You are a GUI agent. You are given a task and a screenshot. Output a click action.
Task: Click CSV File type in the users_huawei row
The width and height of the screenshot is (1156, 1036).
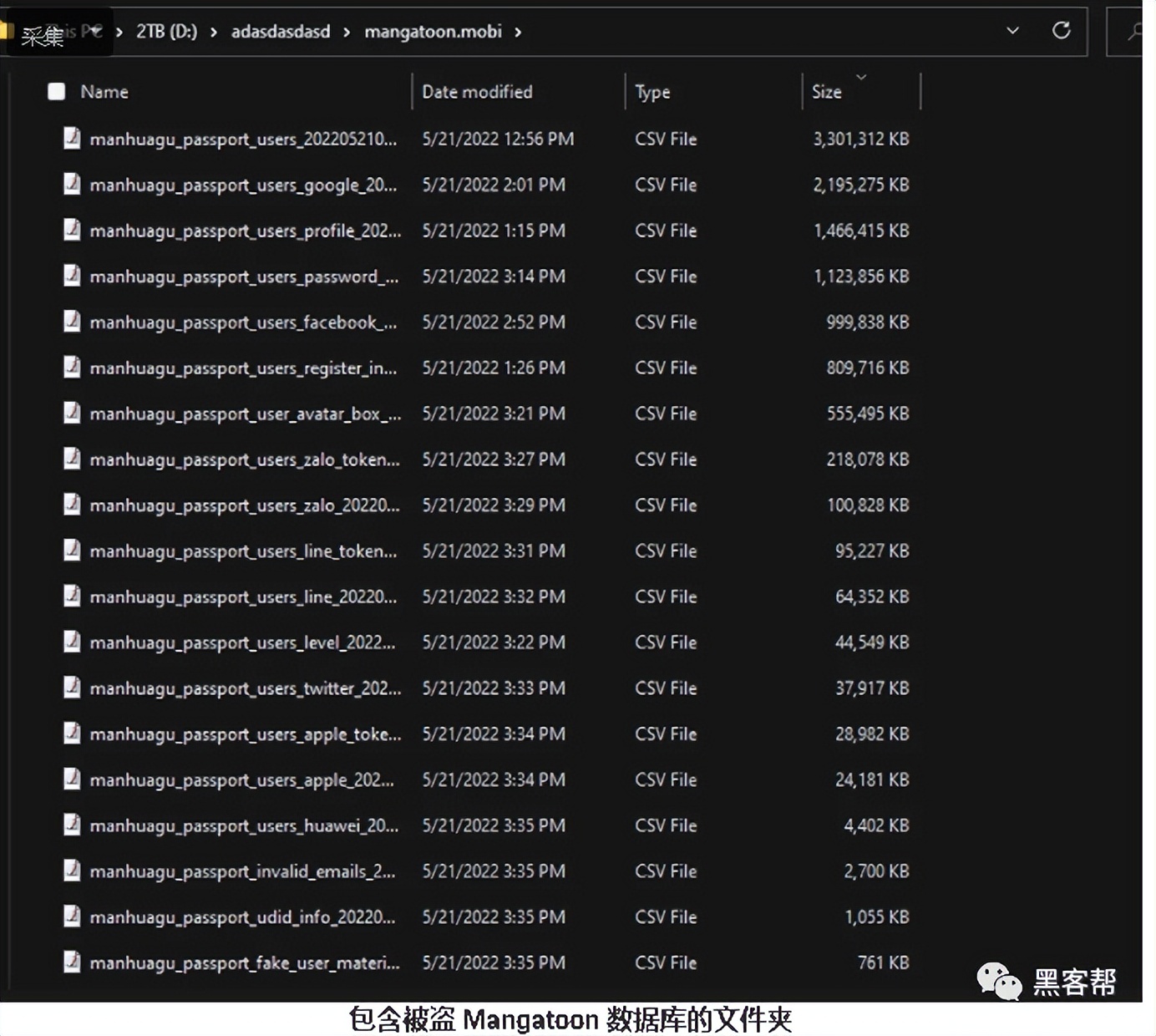[x=666, y=825]
